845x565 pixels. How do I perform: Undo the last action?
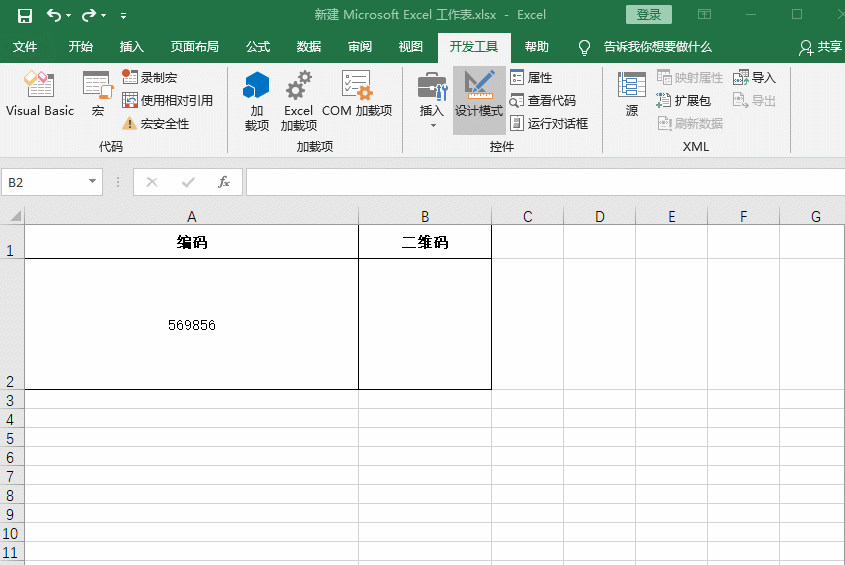point(54,15)
